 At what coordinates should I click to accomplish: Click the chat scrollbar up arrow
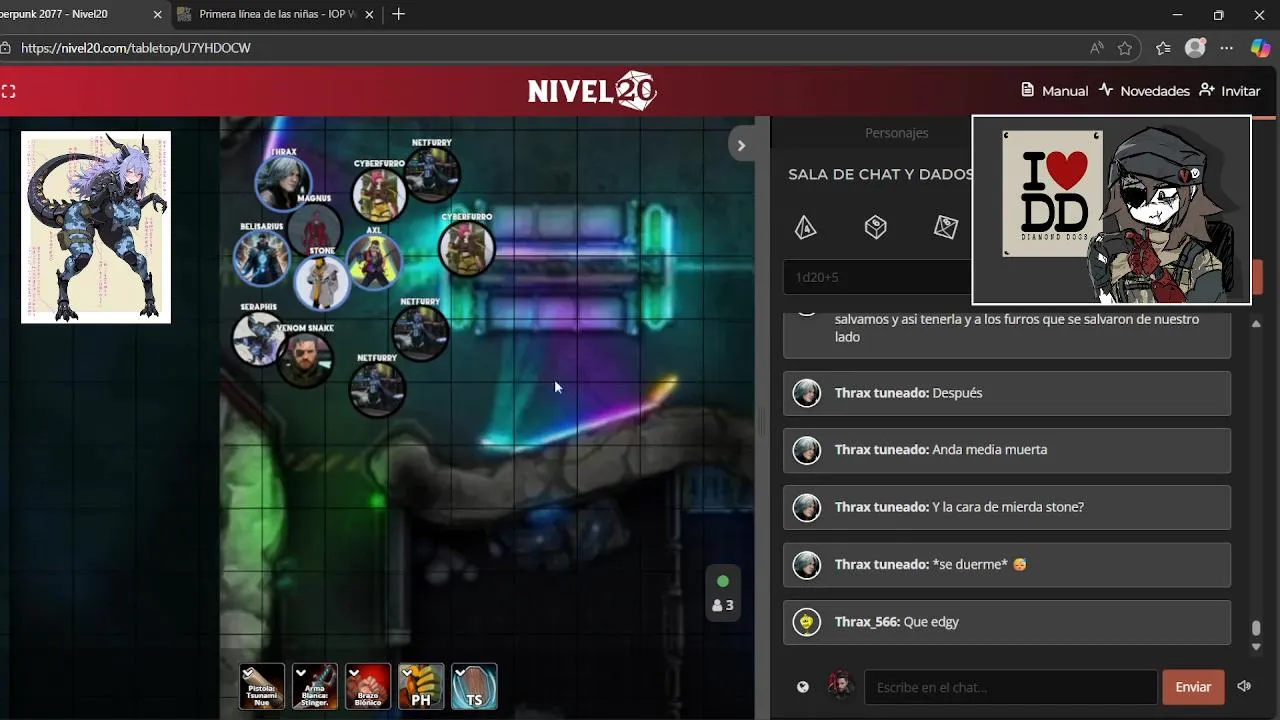tap(1256, 324)
